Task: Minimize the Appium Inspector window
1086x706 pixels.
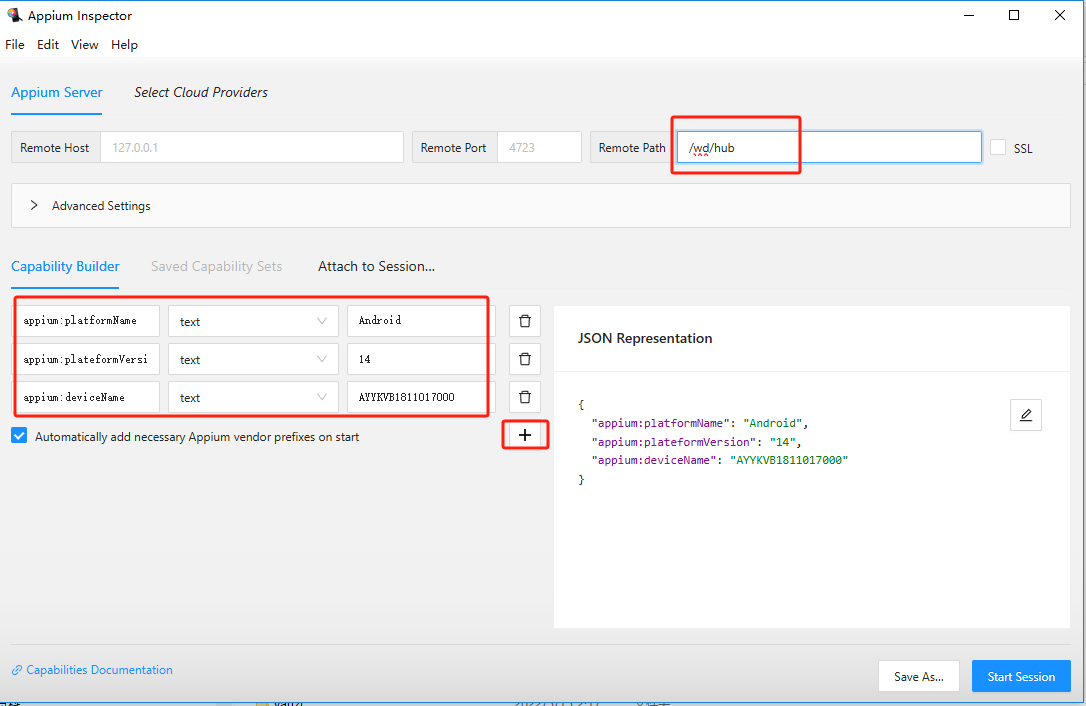Action: (x=969, y=15)
